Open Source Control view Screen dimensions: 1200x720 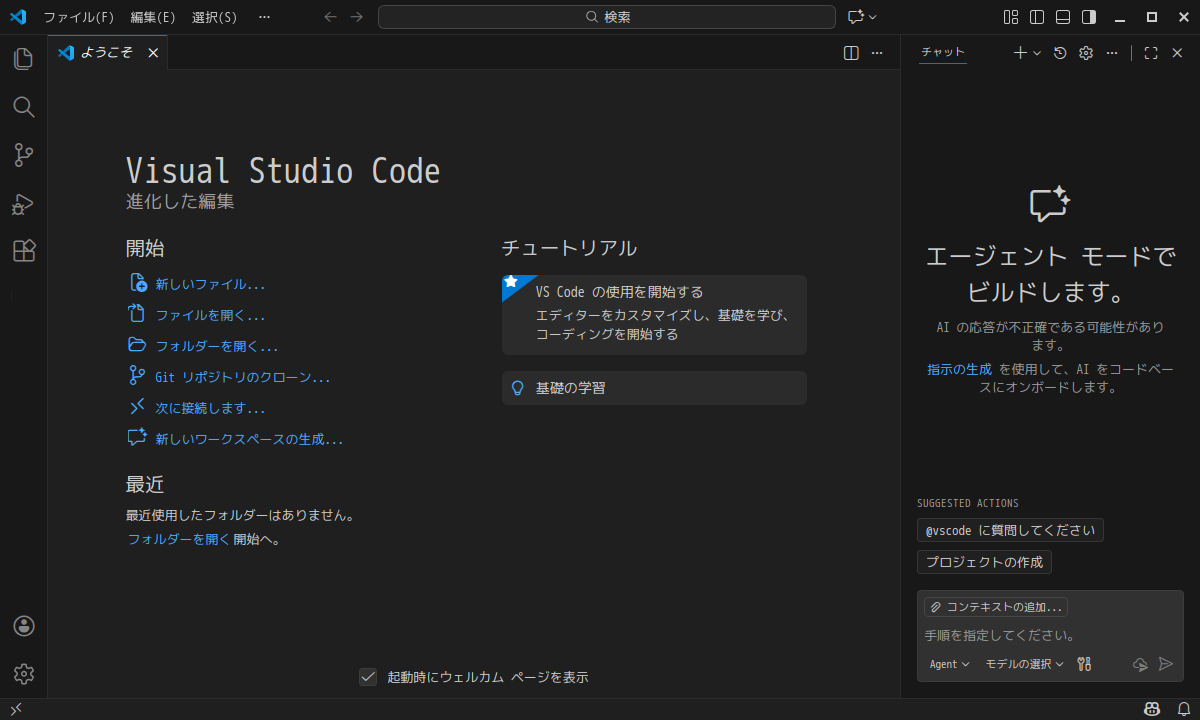[x=23, y=155]
